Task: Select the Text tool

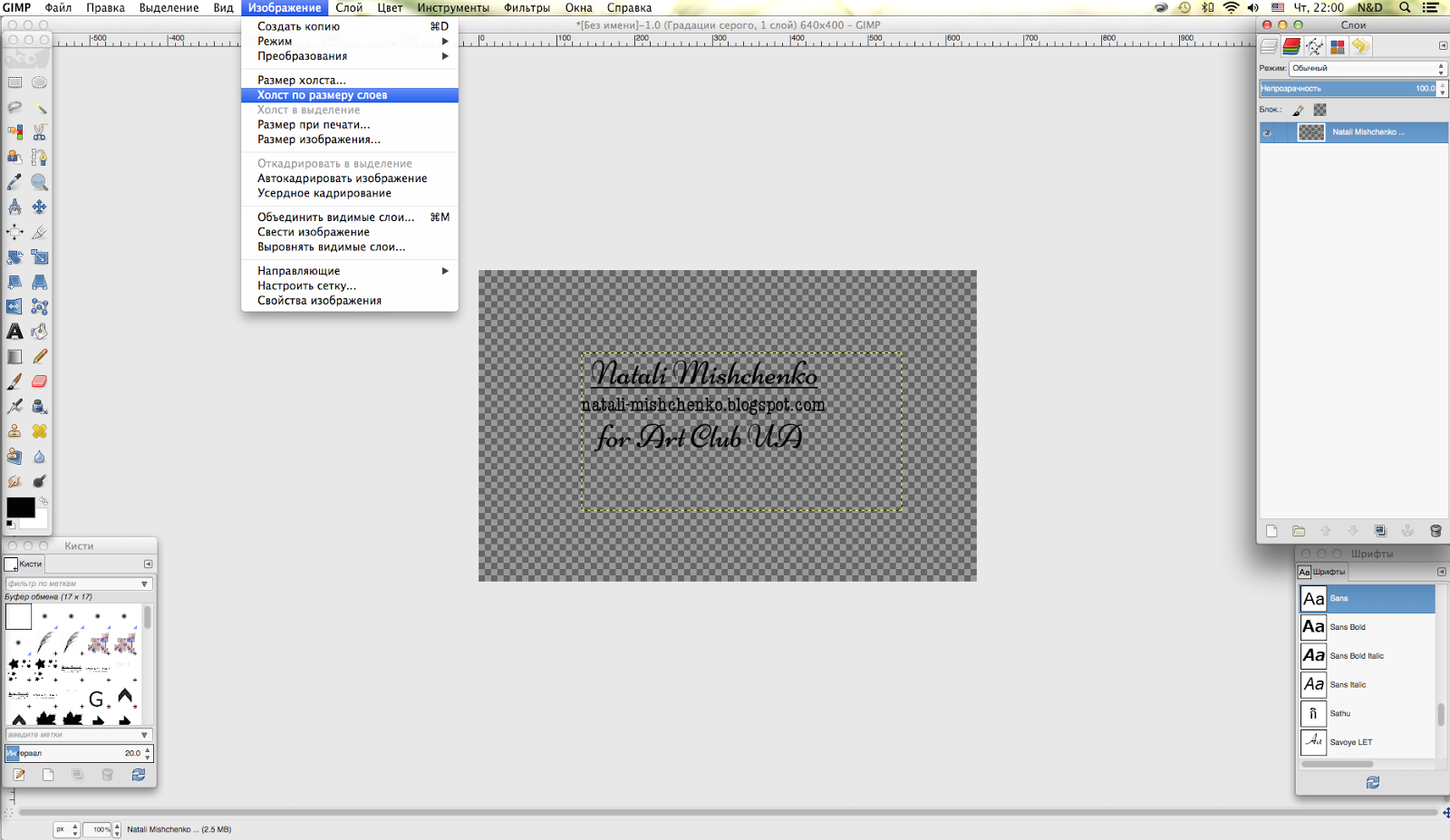Action: tap(15, 332)
